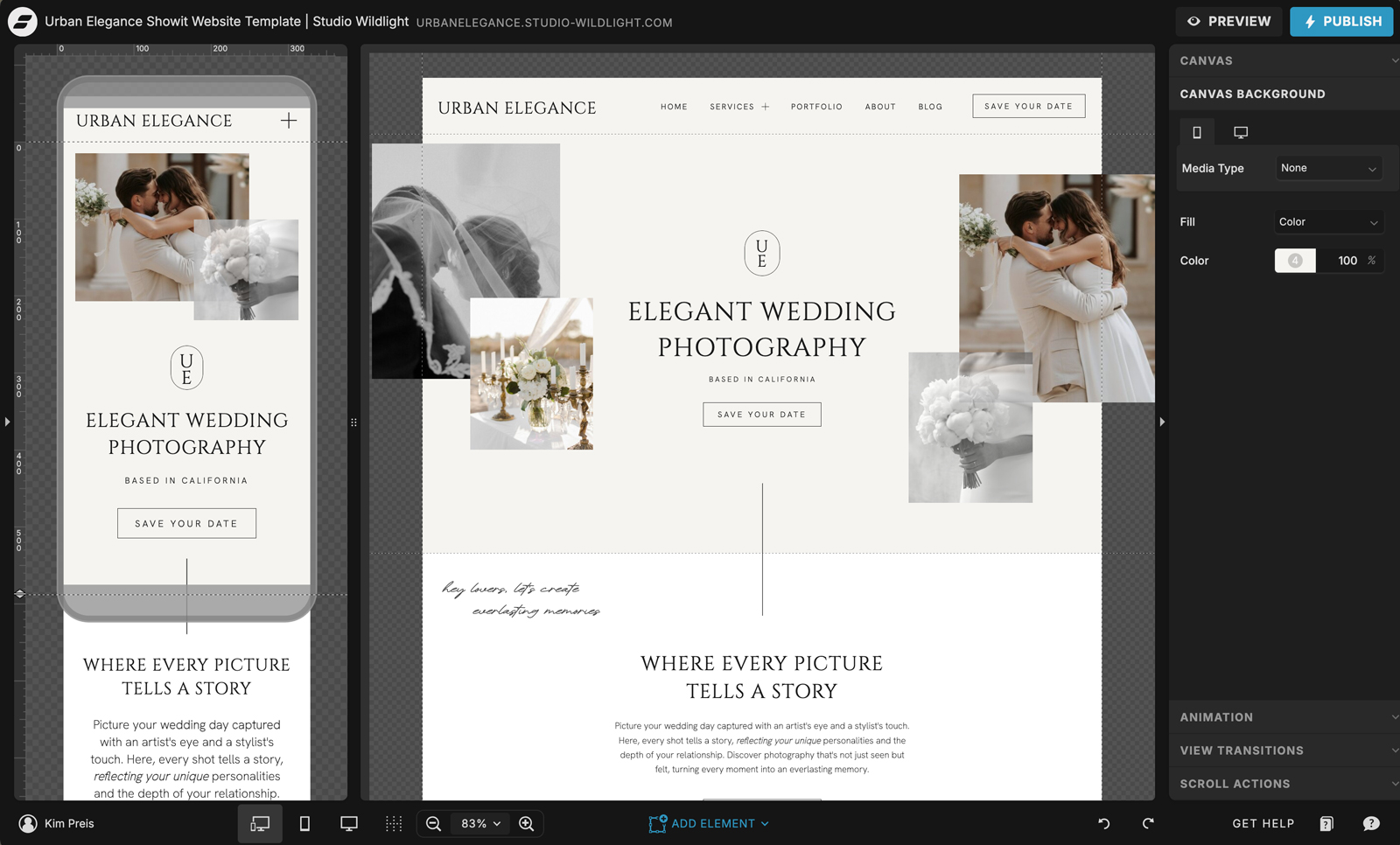This screenshot has width=1400, height=845.
Task: Select the Color swatch labeled 4
Action: coord(1294,260)
